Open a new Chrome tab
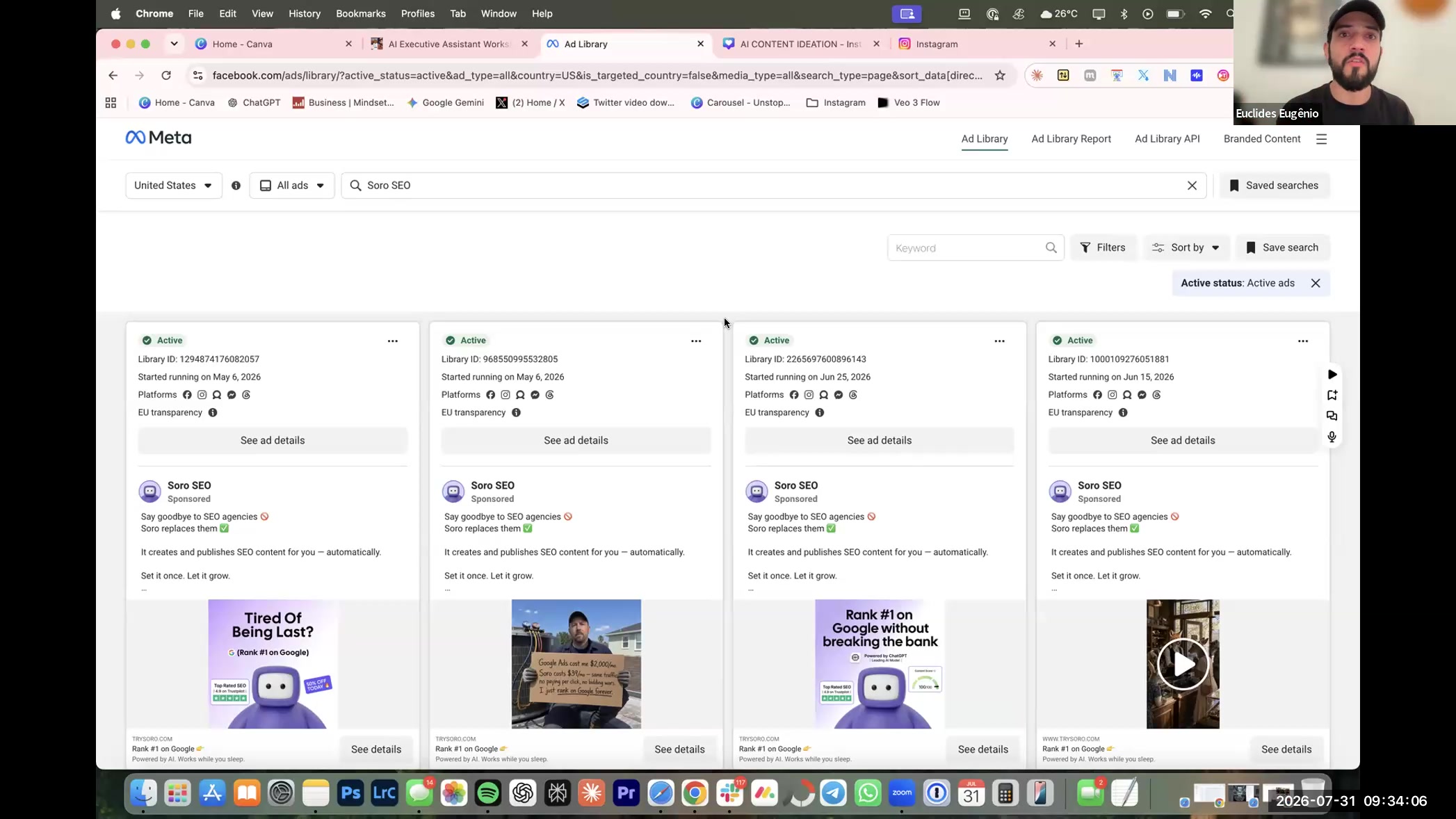This screenshot has width=1456, height=819. [1078, 44]
